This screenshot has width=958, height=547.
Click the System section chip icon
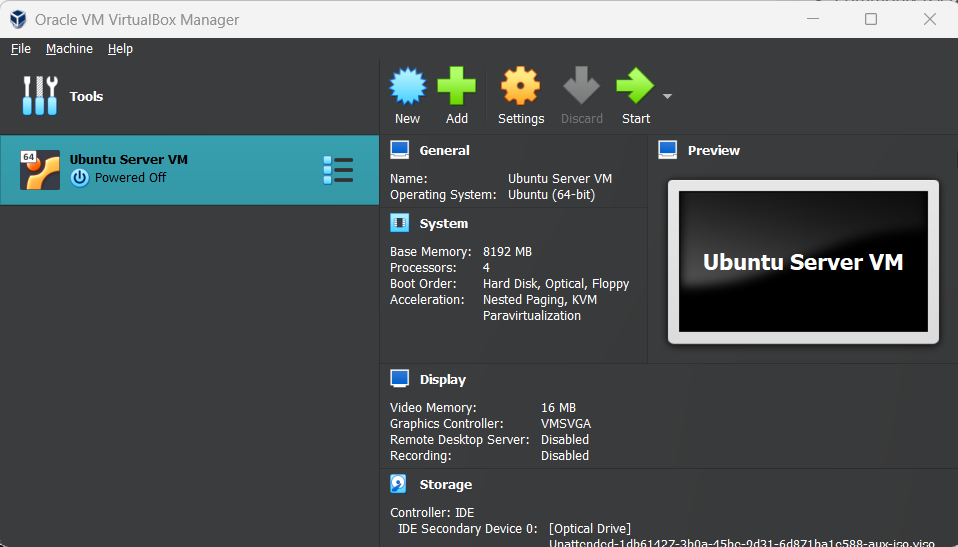[400, 223]
